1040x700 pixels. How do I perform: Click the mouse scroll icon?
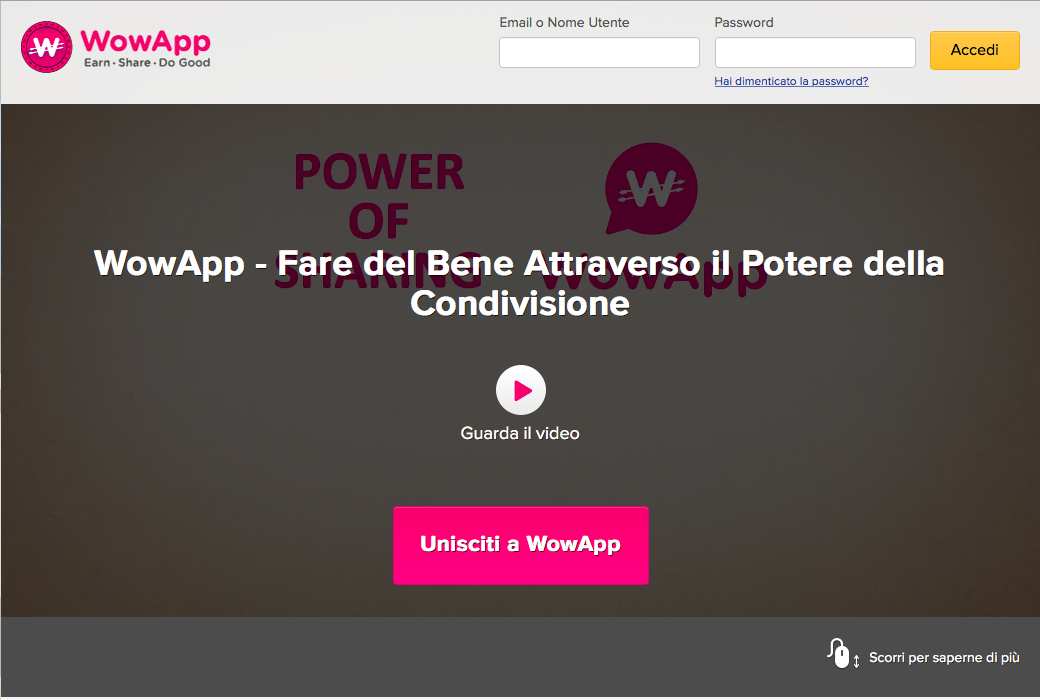coord(842,654)
